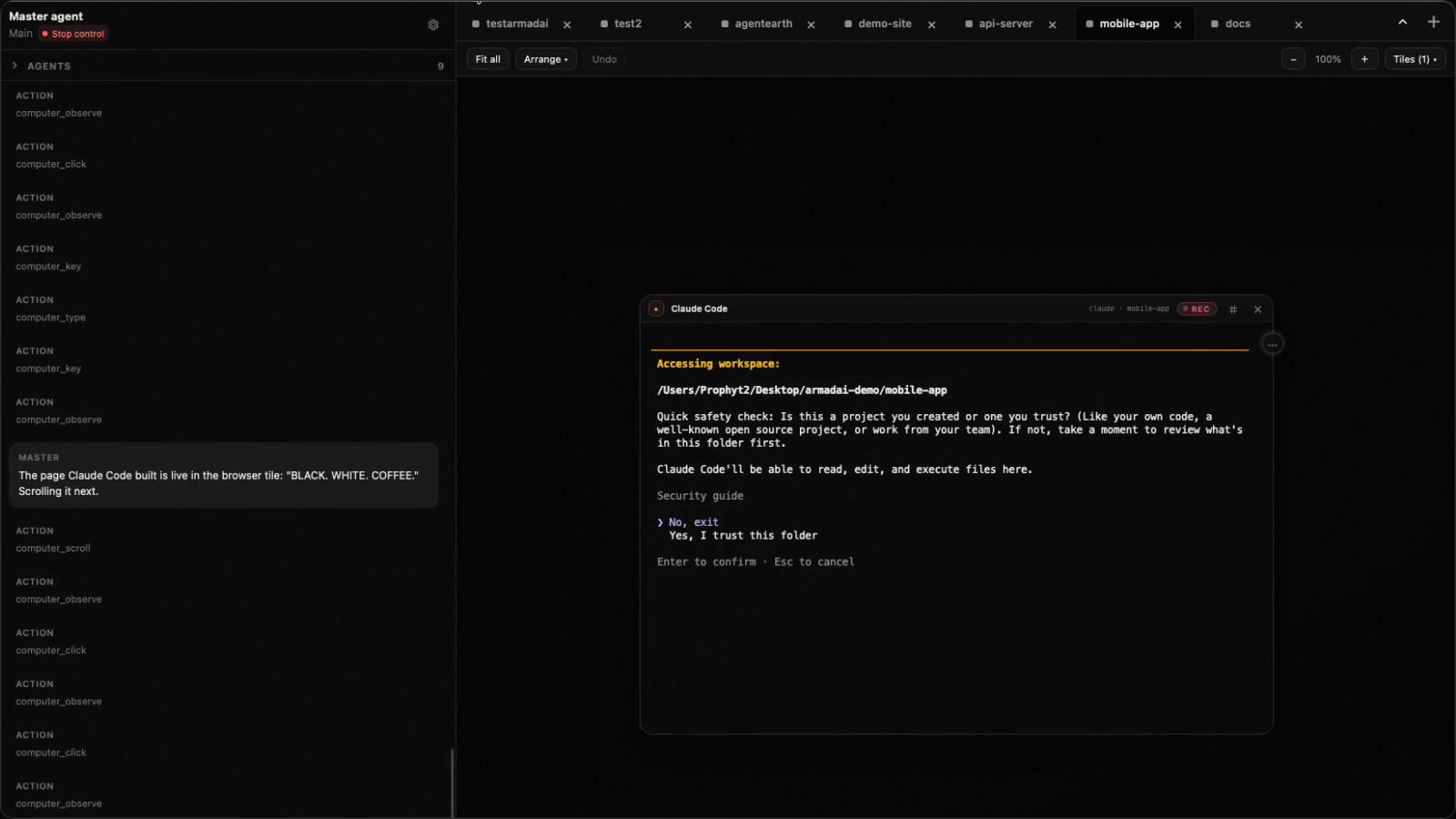Screen dimensions: 1456x819
Task: Open the tile's ellipsis options button
Action: tap(1272, 344)
